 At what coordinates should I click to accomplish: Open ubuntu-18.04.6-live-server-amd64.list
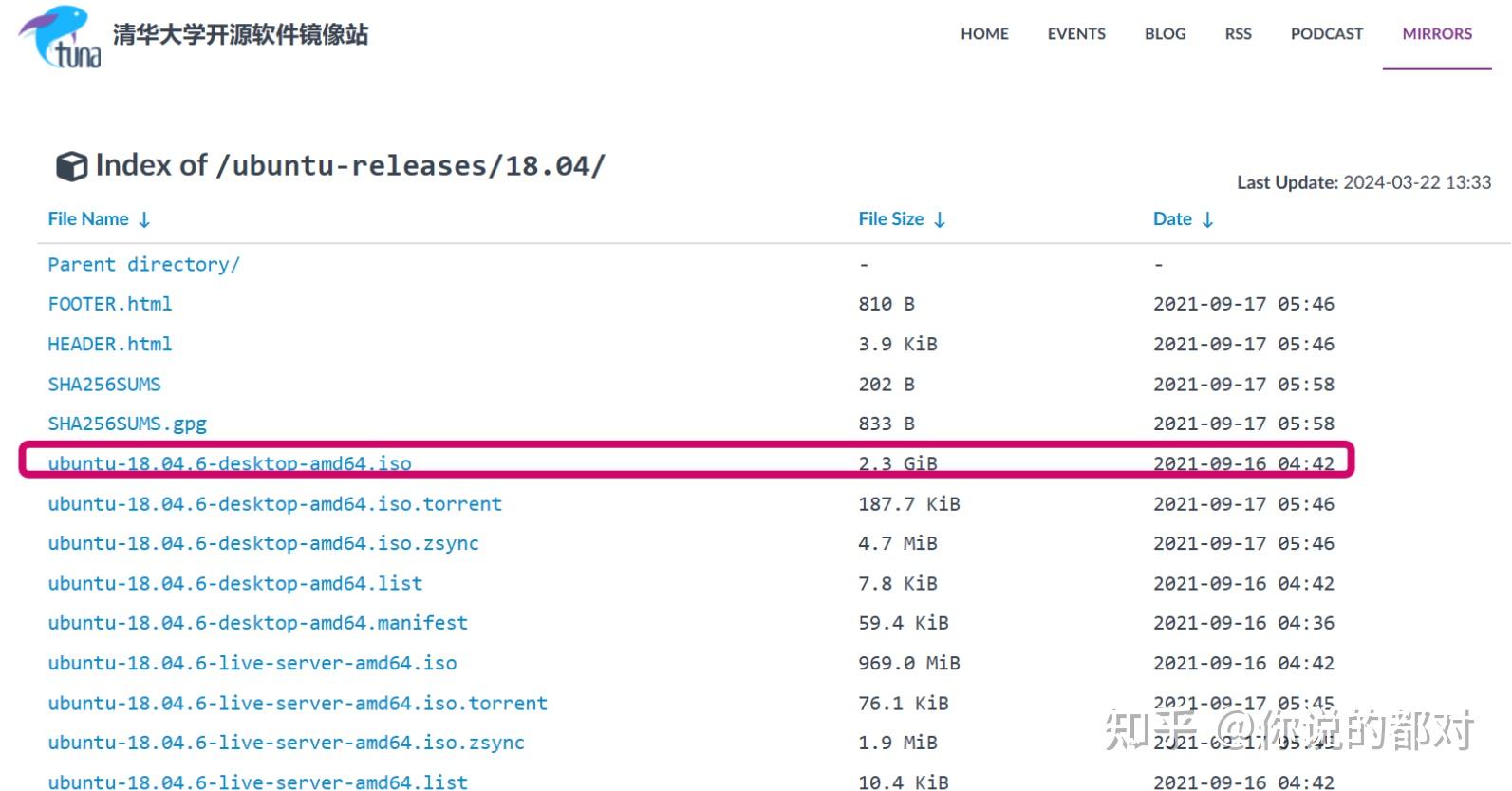(257, 782)
